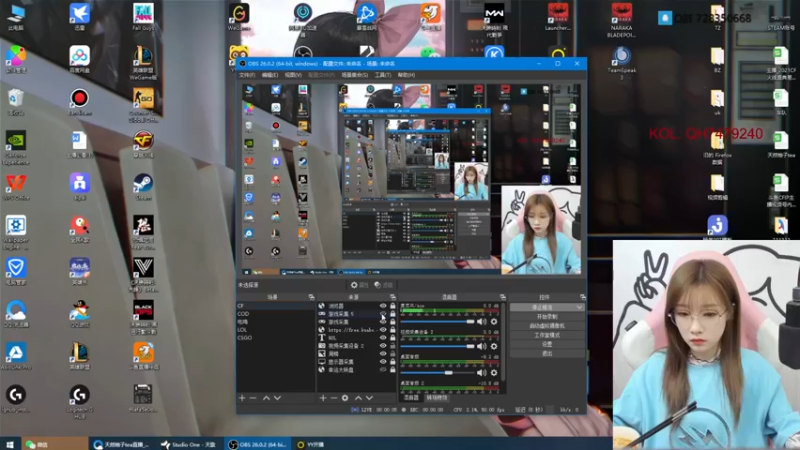Viewport: 800px width, 450px height.
Task: Open Bandicam red record desktop icon
Action: 80,102
